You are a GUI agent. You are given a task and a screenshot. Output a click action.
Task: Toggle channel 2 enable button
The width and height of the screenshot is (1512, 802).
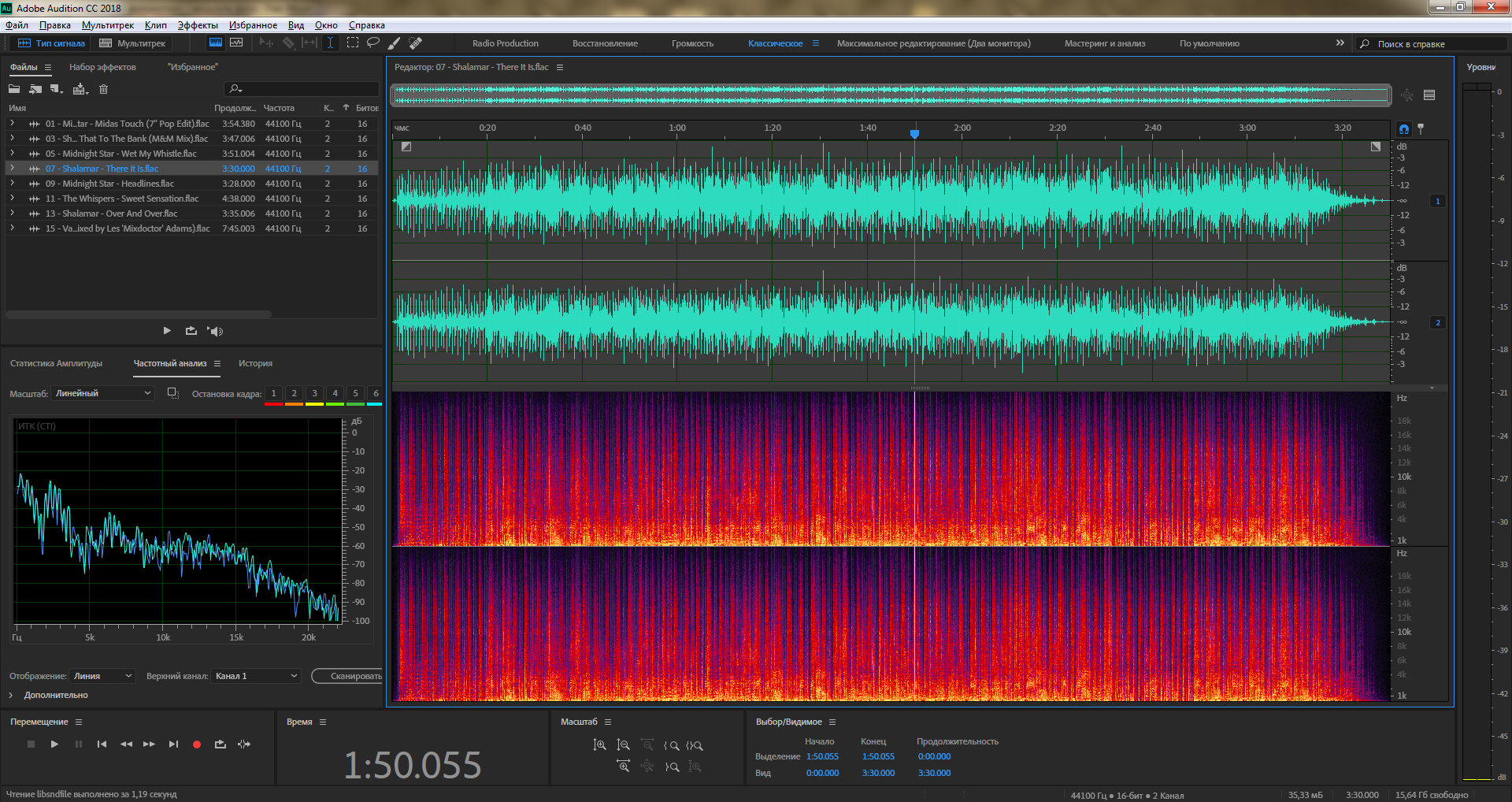1438,322
